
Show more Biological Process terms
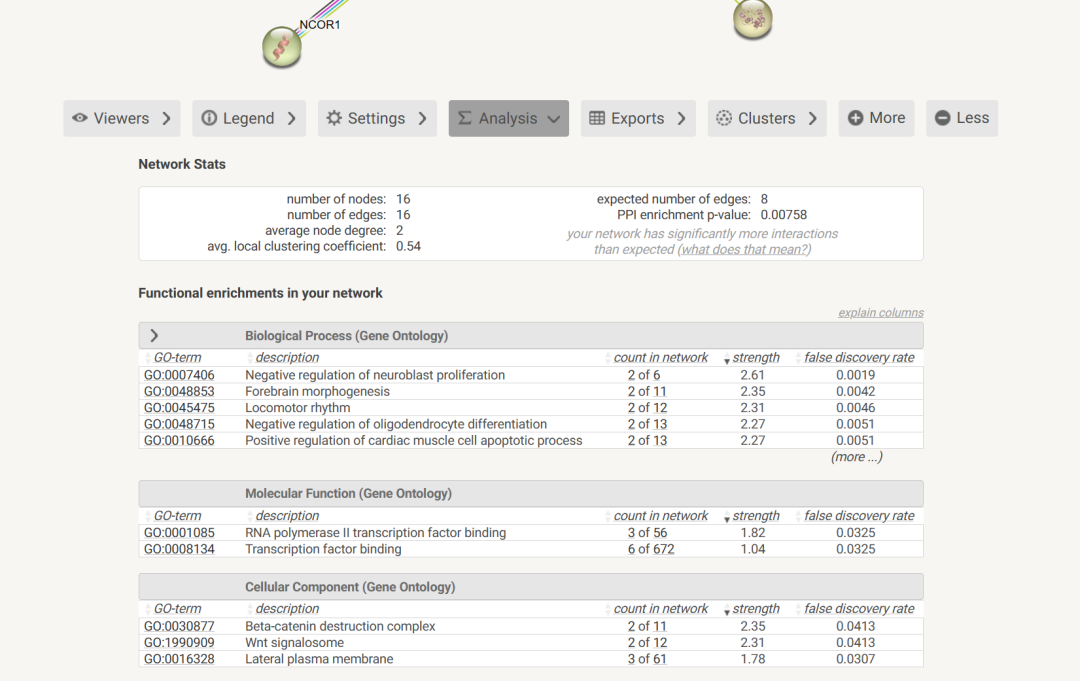pyautogui.click(x=856, y=457)
